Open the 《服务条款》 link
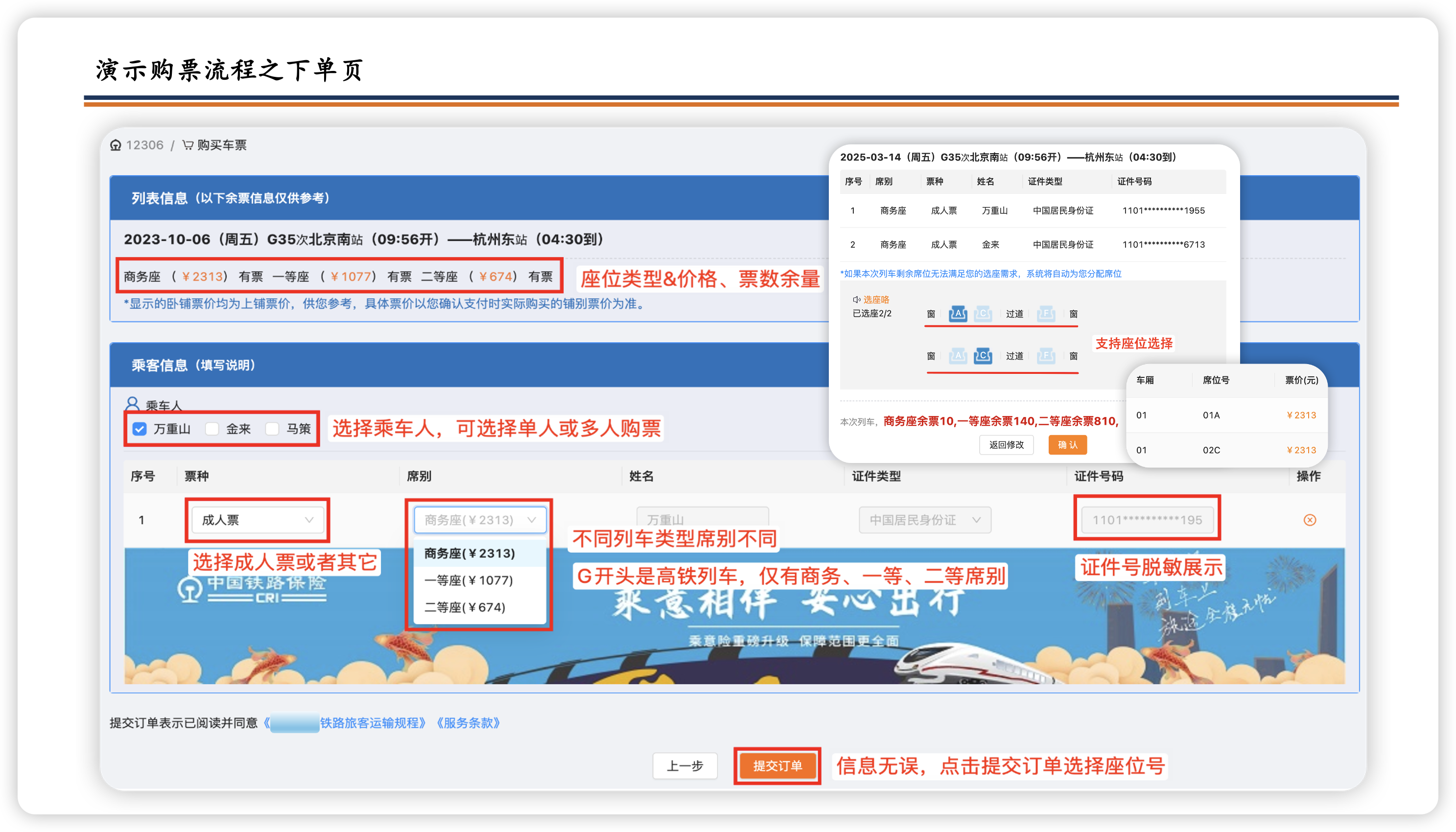This screenshot has height=832, width=1456. pos(469,723)
